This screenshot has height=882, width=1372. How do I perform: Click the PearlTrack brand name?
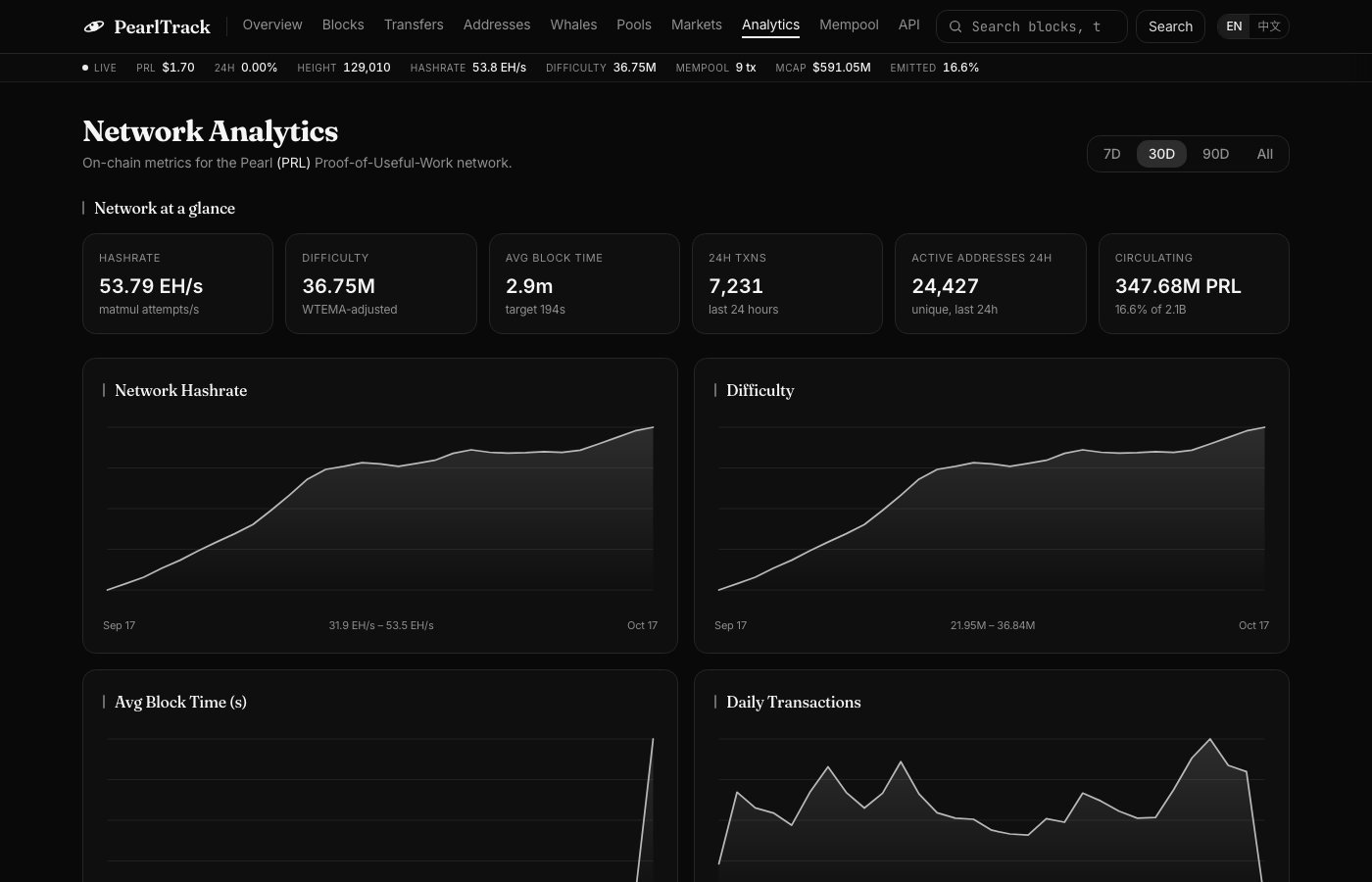pos(162,26)
